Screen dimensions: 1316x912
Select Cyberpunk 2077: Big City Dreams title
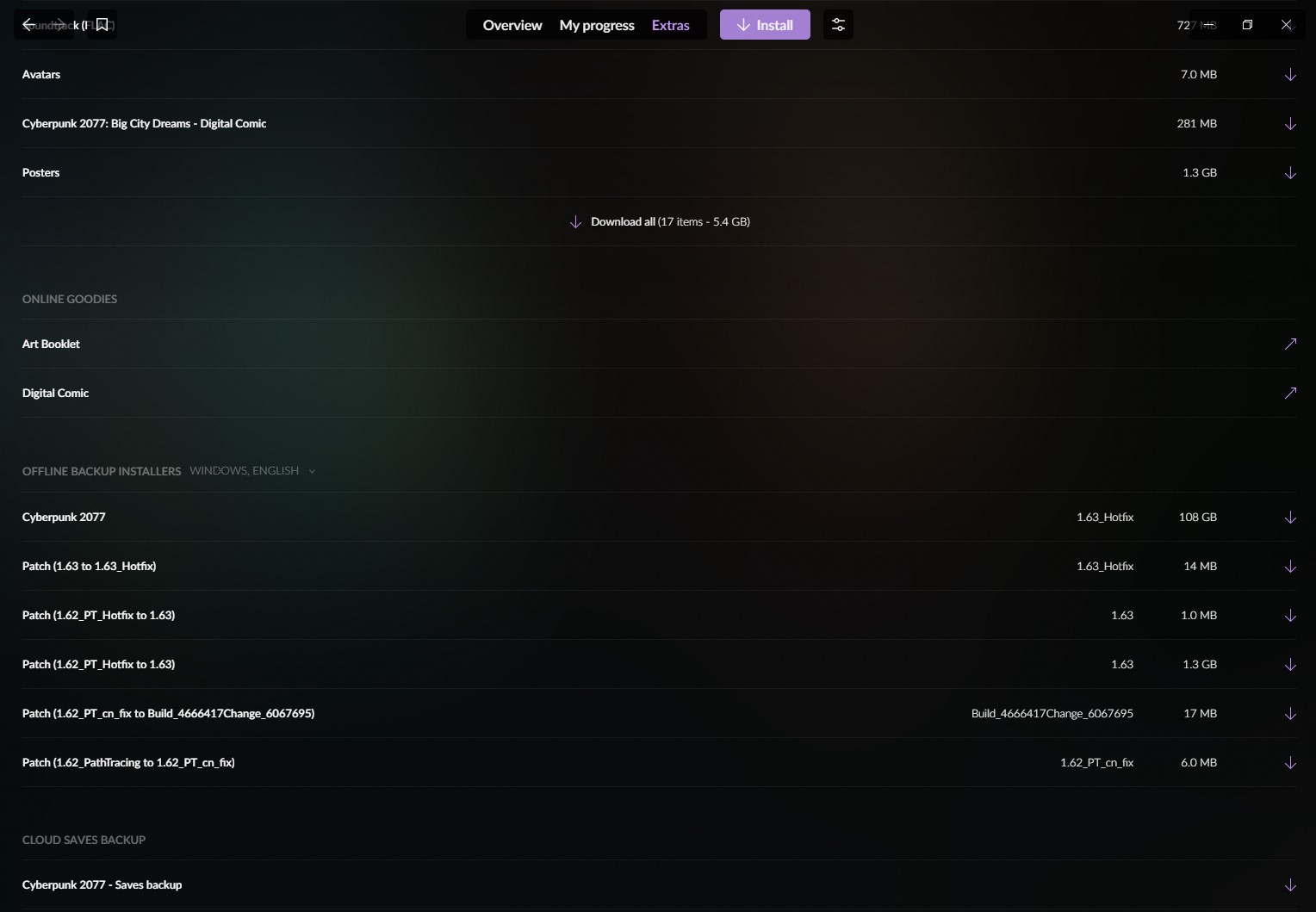pyautogui.click(x=144, y=124)
